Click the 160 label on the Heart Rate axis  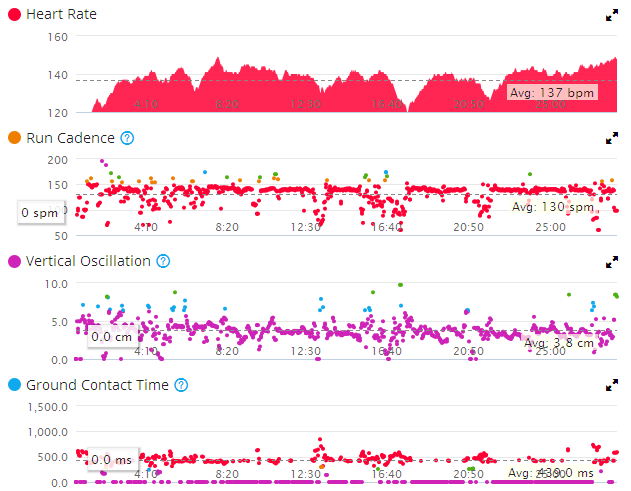coord(58,37)
